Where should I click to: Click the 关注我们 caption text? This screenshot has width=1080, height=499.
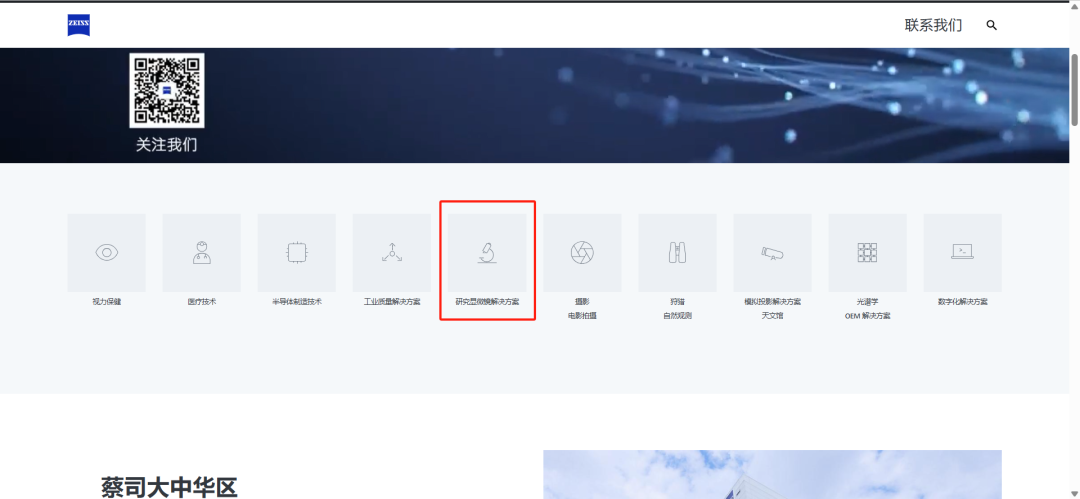click(x=167, y=145)
